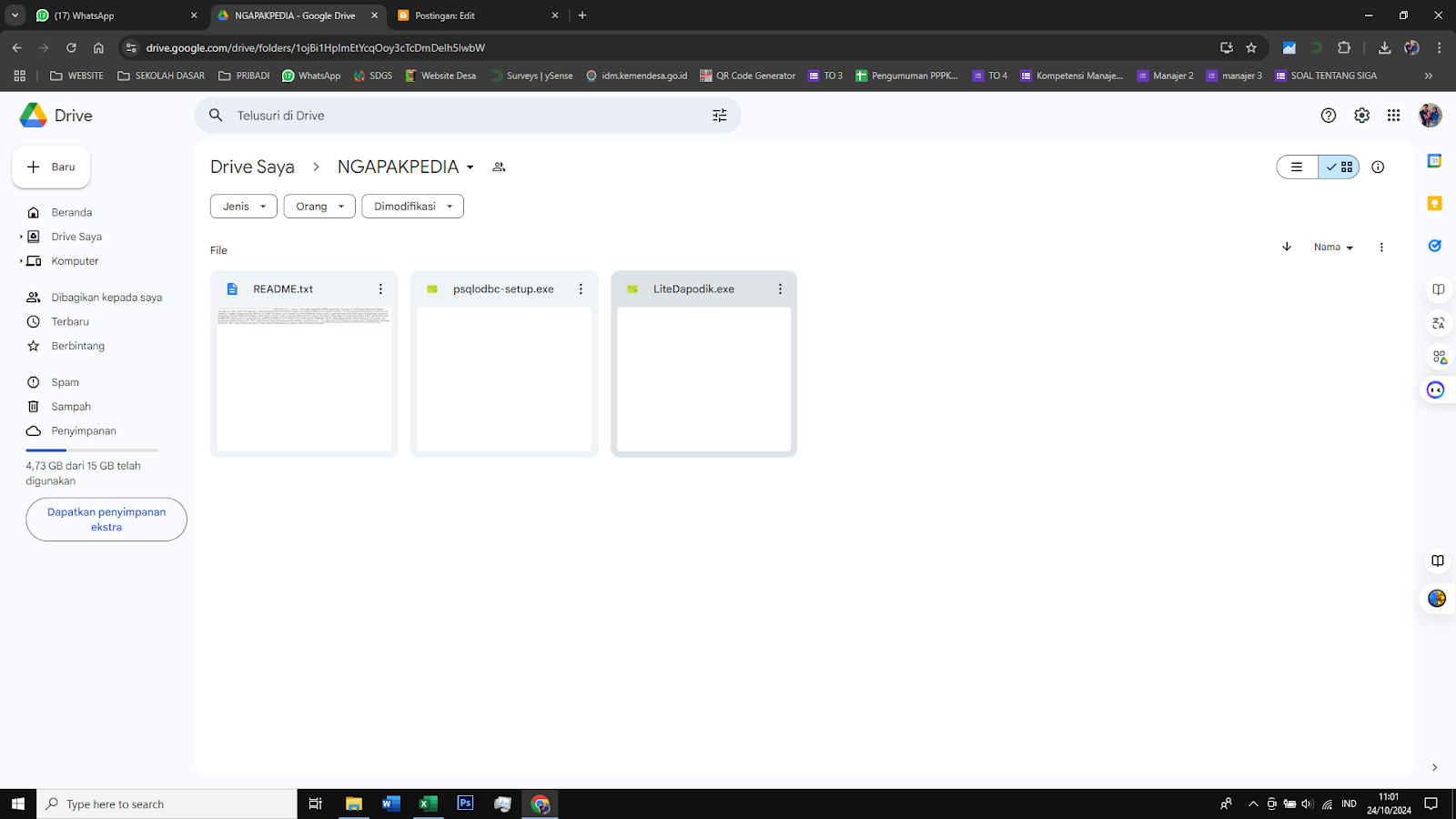Open README.txt more actions menu
Screen dimensions: 1456x819
(x=380, y=289)
